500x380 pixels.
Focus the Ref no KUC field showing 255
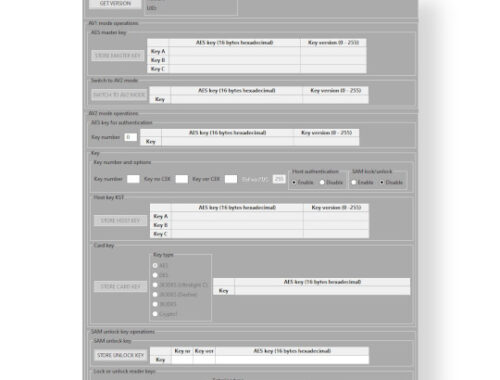tap(279, 179)
